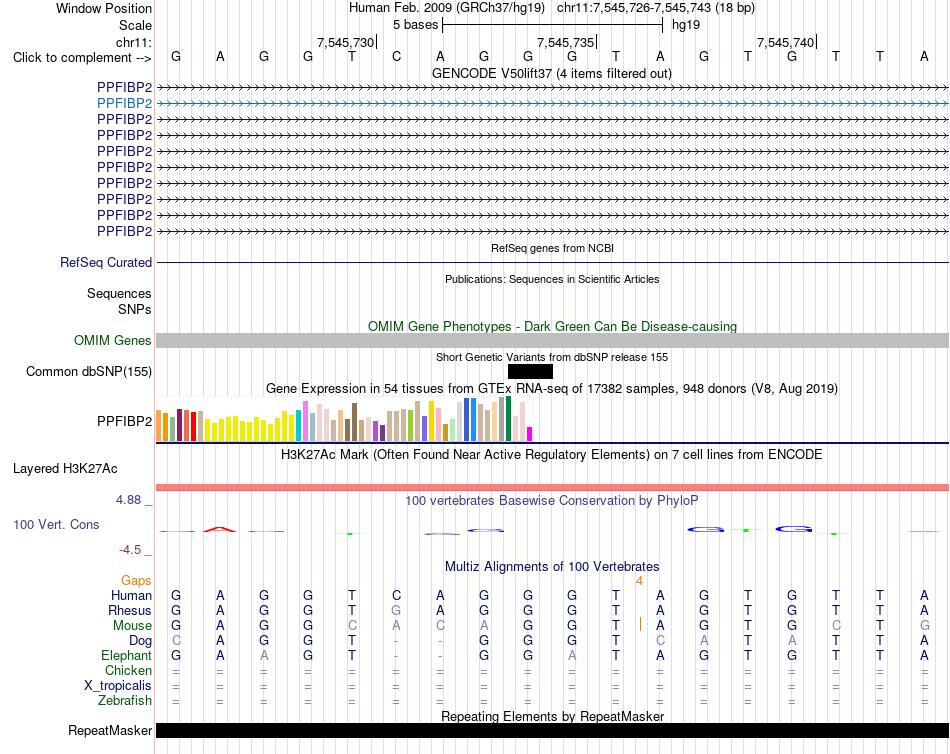Select the light blue highlighted PPFIBP2 transcript label
This screenshot has width=950, height=754.
tap(124, 103)
